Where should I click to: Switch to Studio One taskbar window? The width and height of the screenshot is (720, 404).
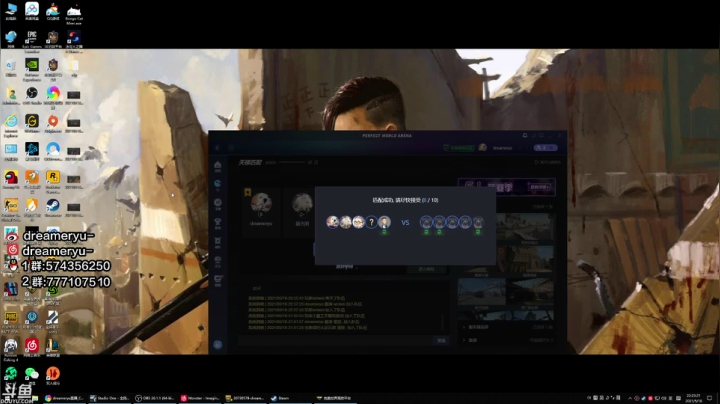tap(110, 398)
